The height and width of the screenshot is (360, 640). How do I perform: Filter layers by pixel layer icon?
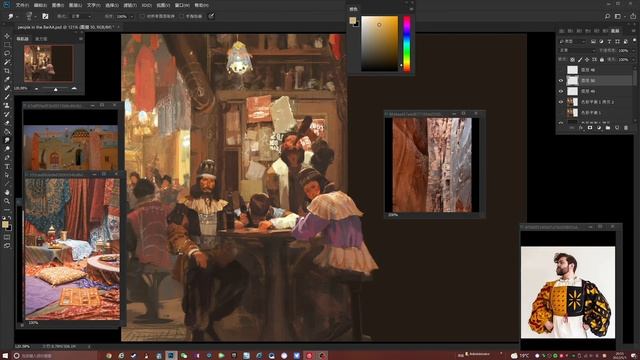(593, 41)
